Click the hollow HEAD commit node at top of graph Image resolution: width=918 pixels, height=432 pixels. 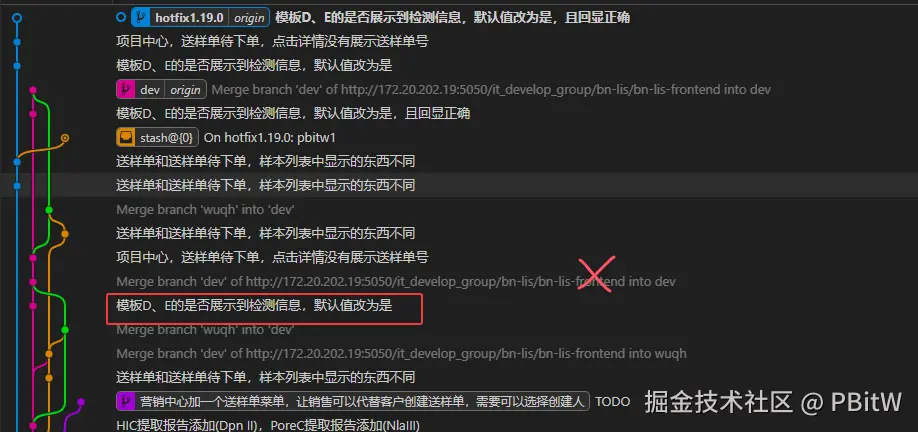tap(17, 18)
